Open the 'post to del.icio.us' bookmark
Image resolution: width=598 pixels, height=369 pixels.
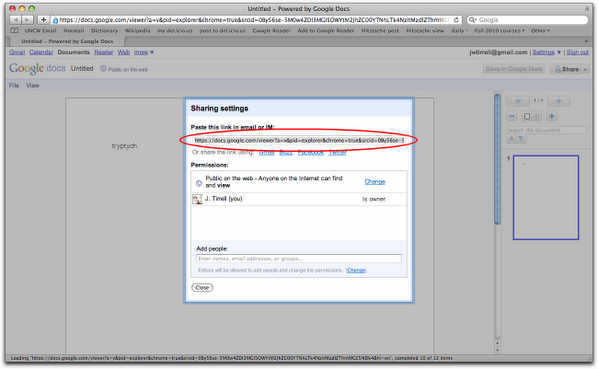(222, 30)
